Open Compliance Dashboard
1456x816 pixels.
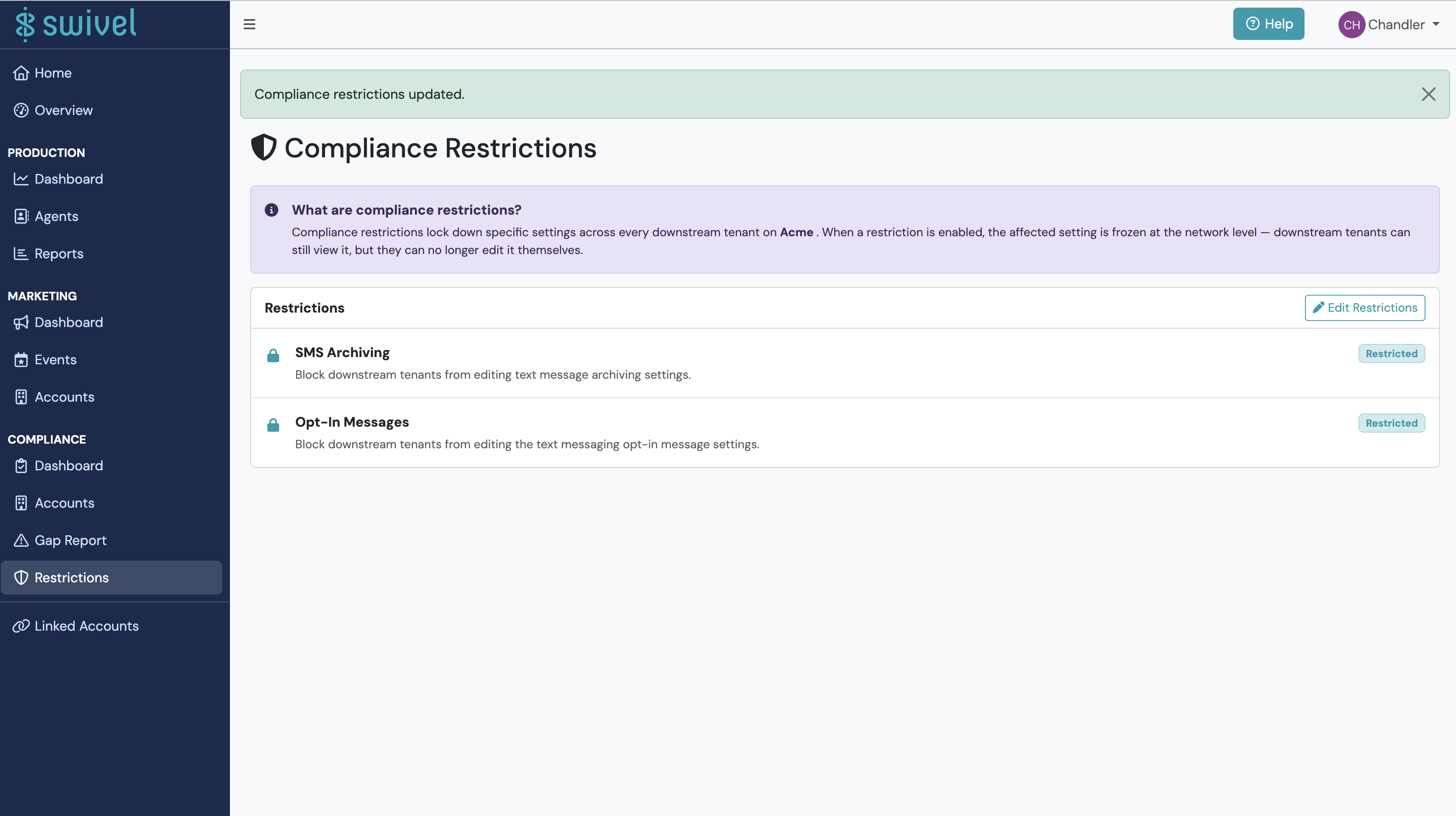coord(111,466)
